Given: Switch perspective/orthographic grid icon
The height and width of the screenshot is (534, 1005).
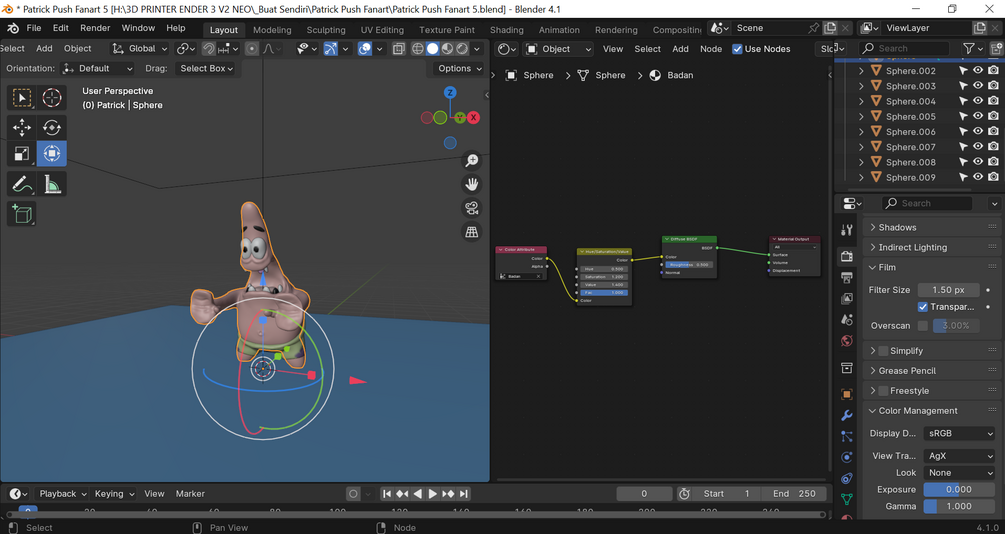Looking at the screenshot, I should pyautogui.click(x=472, y=232).
